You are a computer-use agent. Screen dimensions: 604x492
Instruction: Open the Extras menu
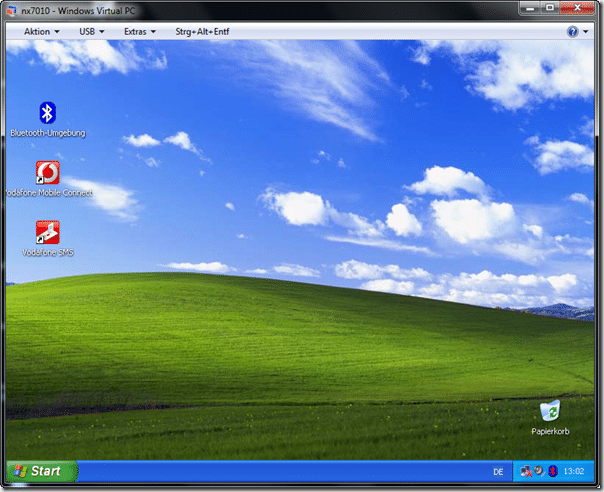[x=139, y=32]
